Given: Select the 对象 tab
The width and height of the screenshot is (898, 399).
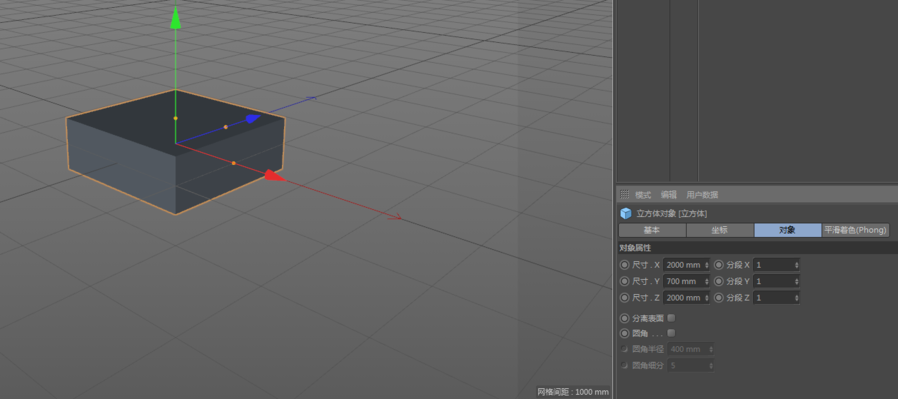Looking at the screenshot, I should pos(787,230).
